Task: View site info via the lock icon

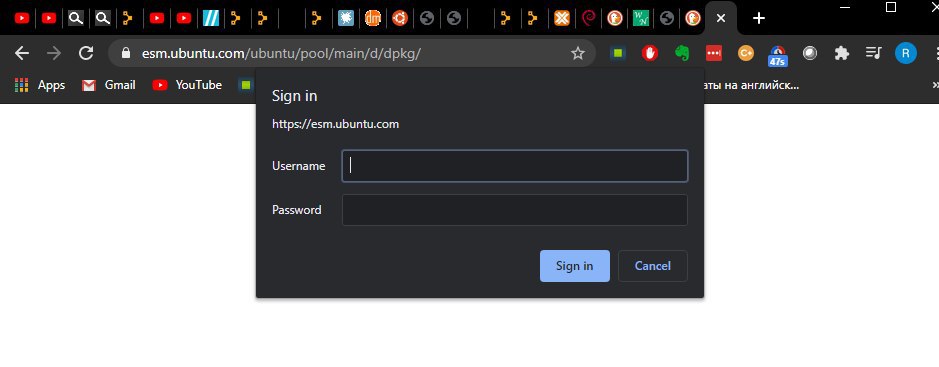Action: pyautogui.click(x=125, y=53)
